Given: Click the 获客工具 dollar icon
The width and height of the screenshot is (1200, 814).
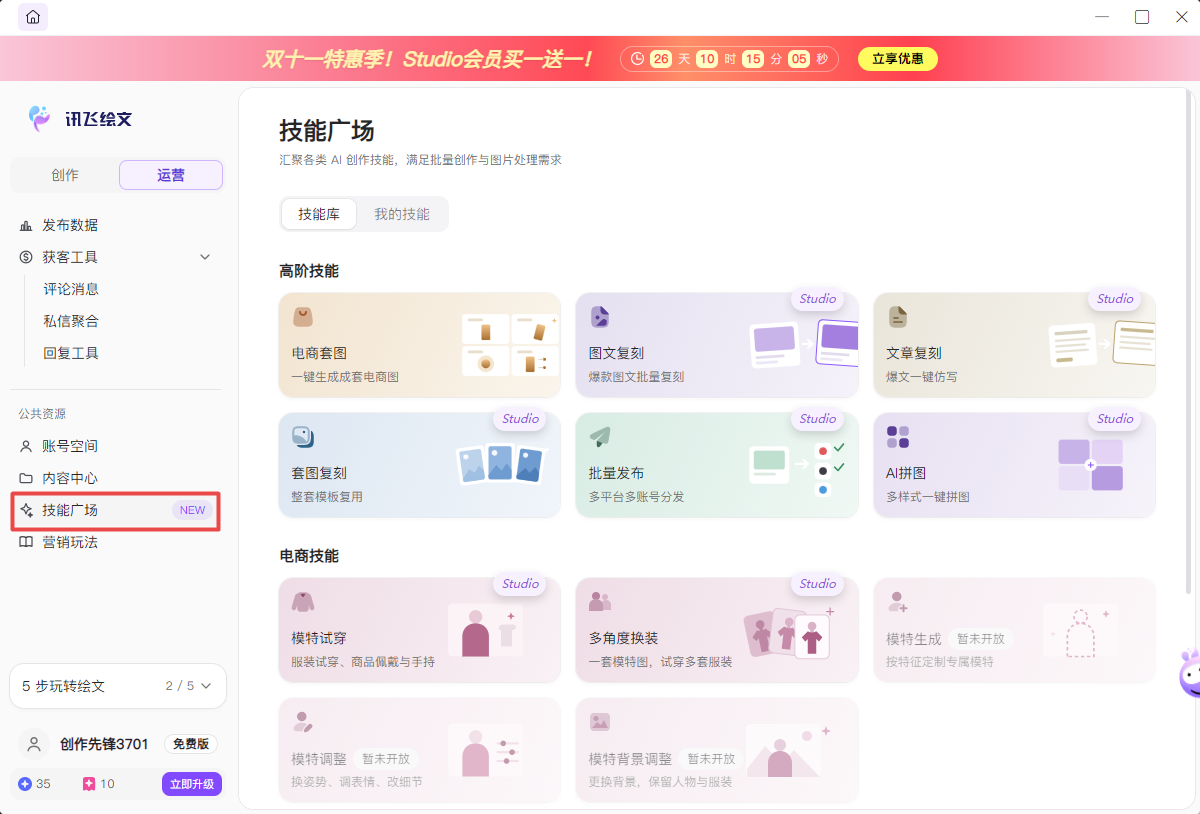Looking at the screenshot, I should click(26, 257).
